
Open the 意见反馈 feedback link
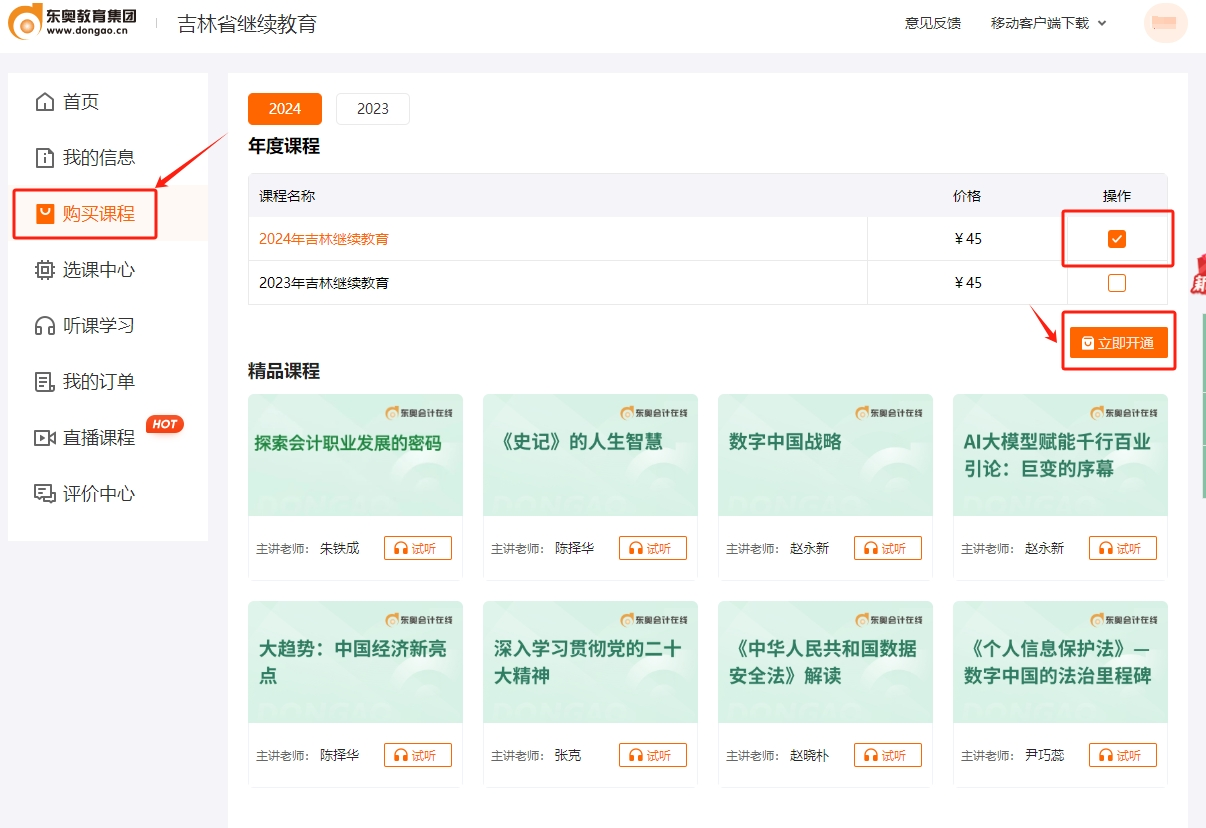click(932, 22)
